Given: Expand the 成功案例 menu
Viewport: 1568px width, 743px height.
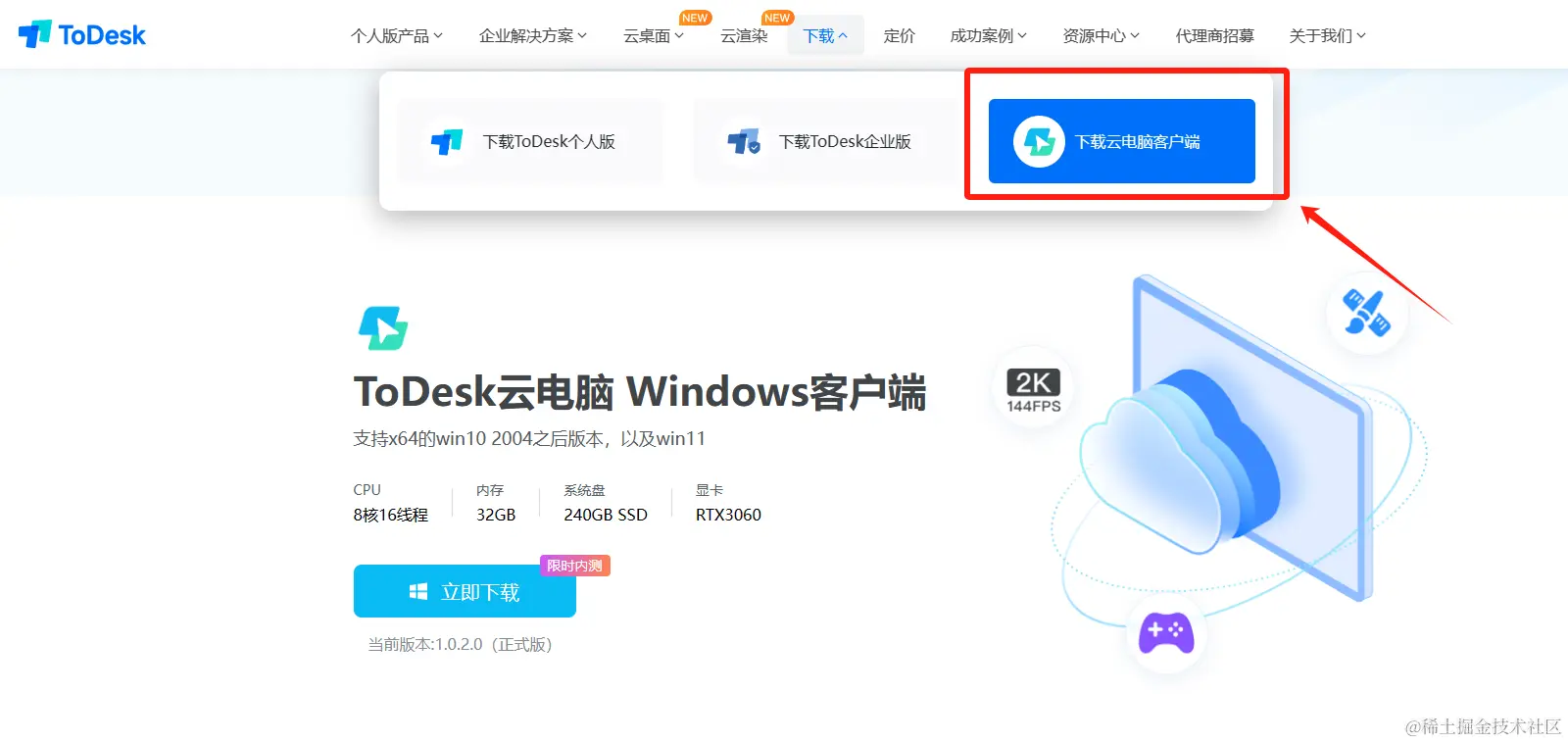Looking at the screenshot, I should click(x=988, y=36).
